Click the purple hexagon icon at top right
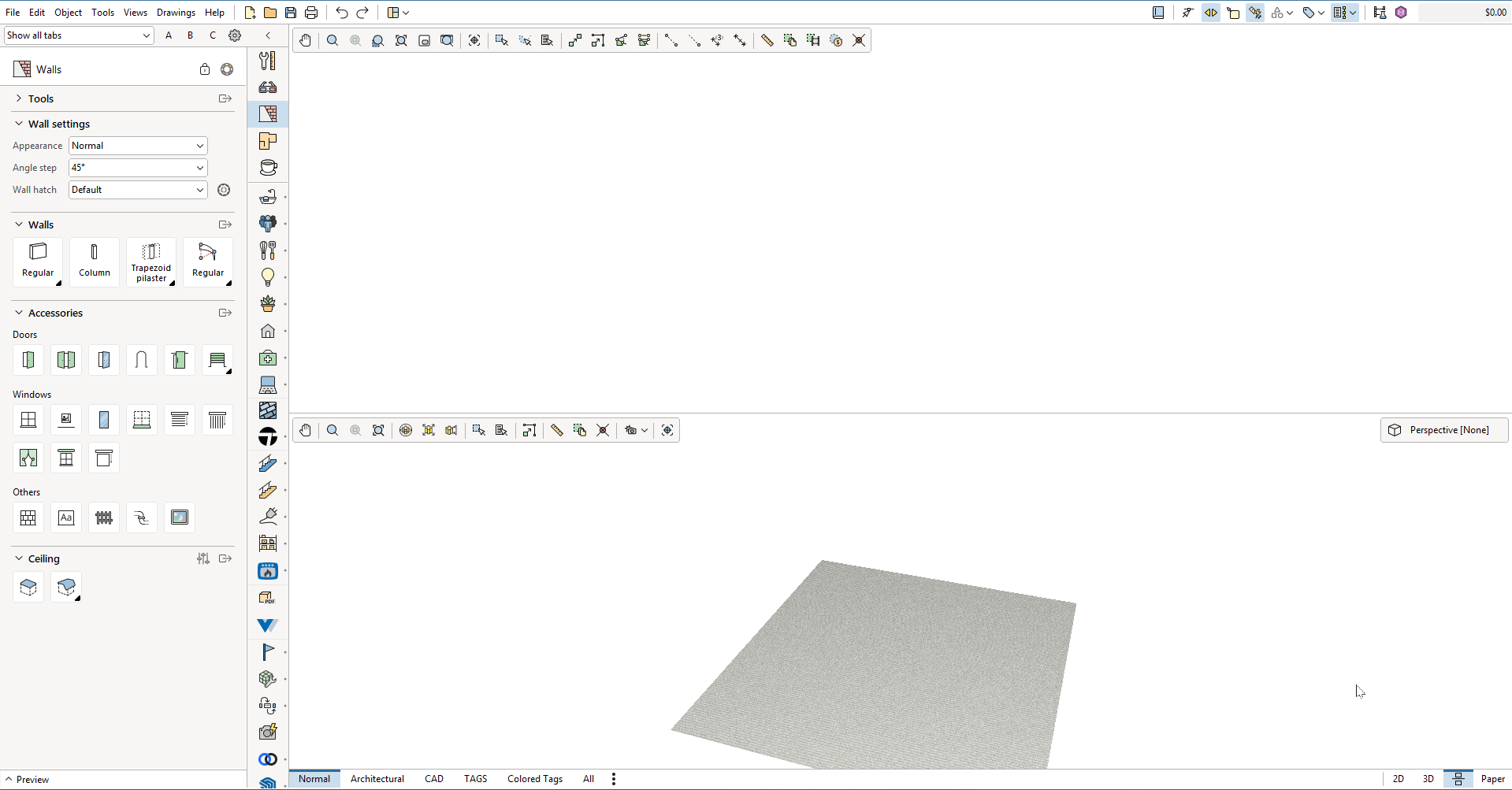The image size is (1512, 790). 1401,13
